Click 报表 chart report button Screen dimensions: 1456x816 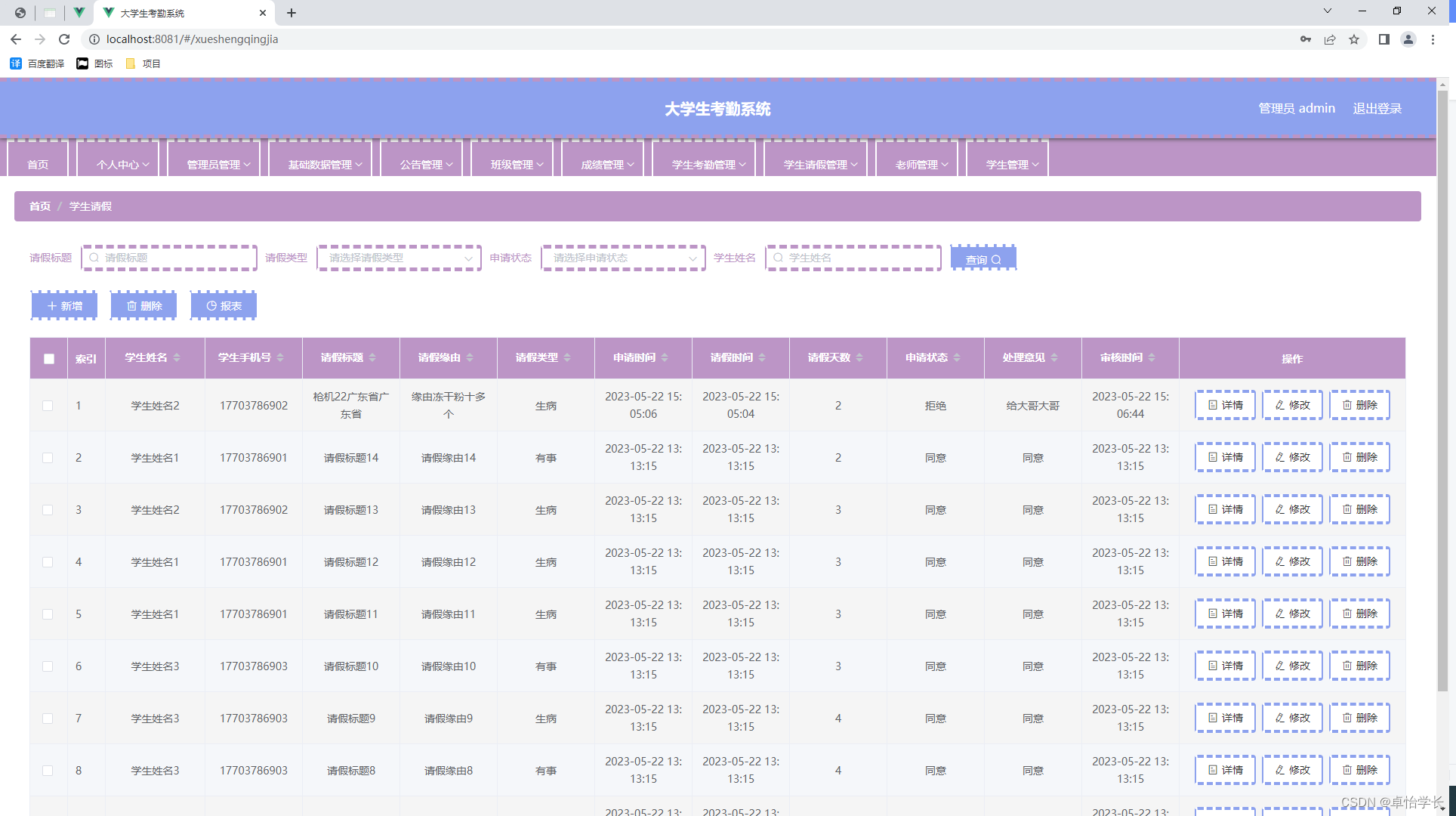tap(224, 306)
